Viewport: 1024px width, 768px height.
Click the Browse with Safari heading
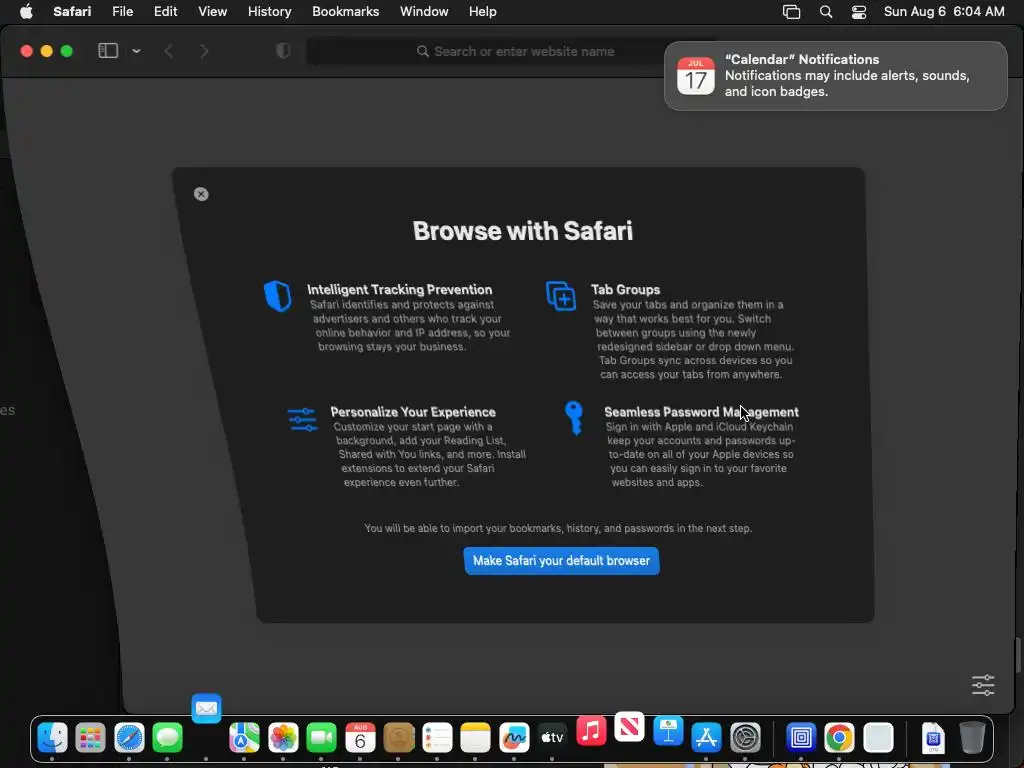coord(522,231)
